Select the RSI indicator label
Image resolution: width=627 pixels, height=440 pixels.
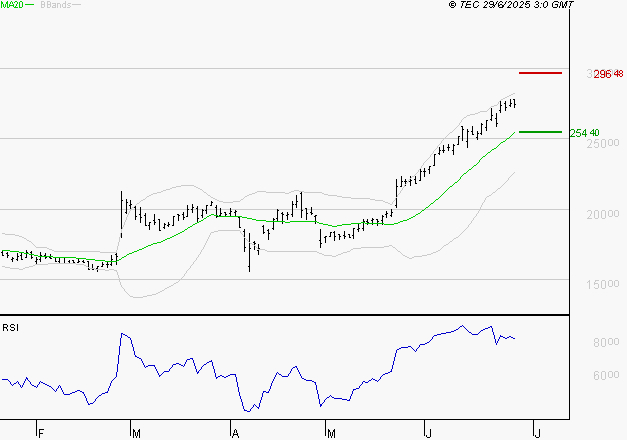(x=10, y=328)
